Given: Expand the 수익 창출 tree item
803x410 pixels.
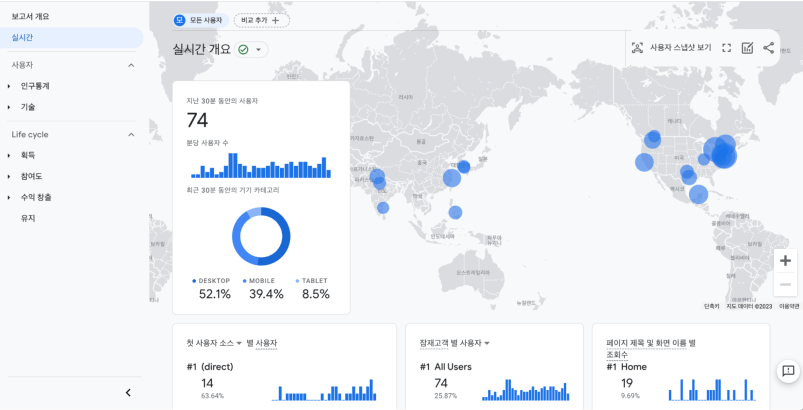Looking at the screenshot, I should click(9, 198).
